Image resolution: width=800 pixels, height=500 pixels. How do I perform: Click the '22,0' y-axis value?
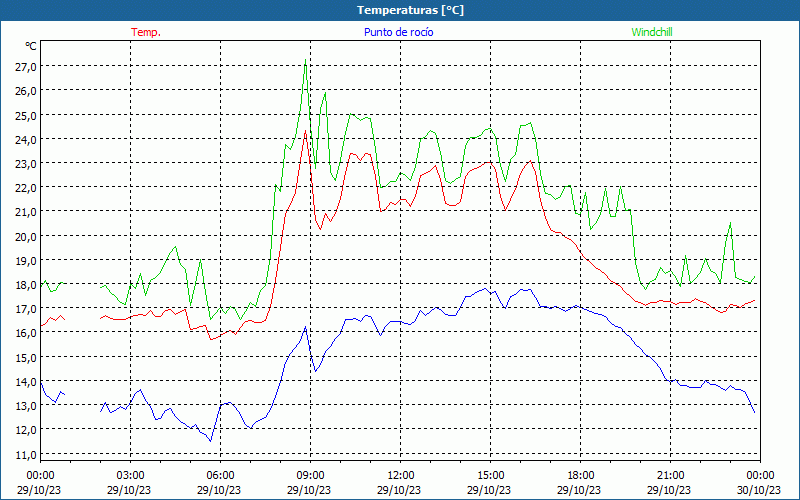(x=26, y=188)
